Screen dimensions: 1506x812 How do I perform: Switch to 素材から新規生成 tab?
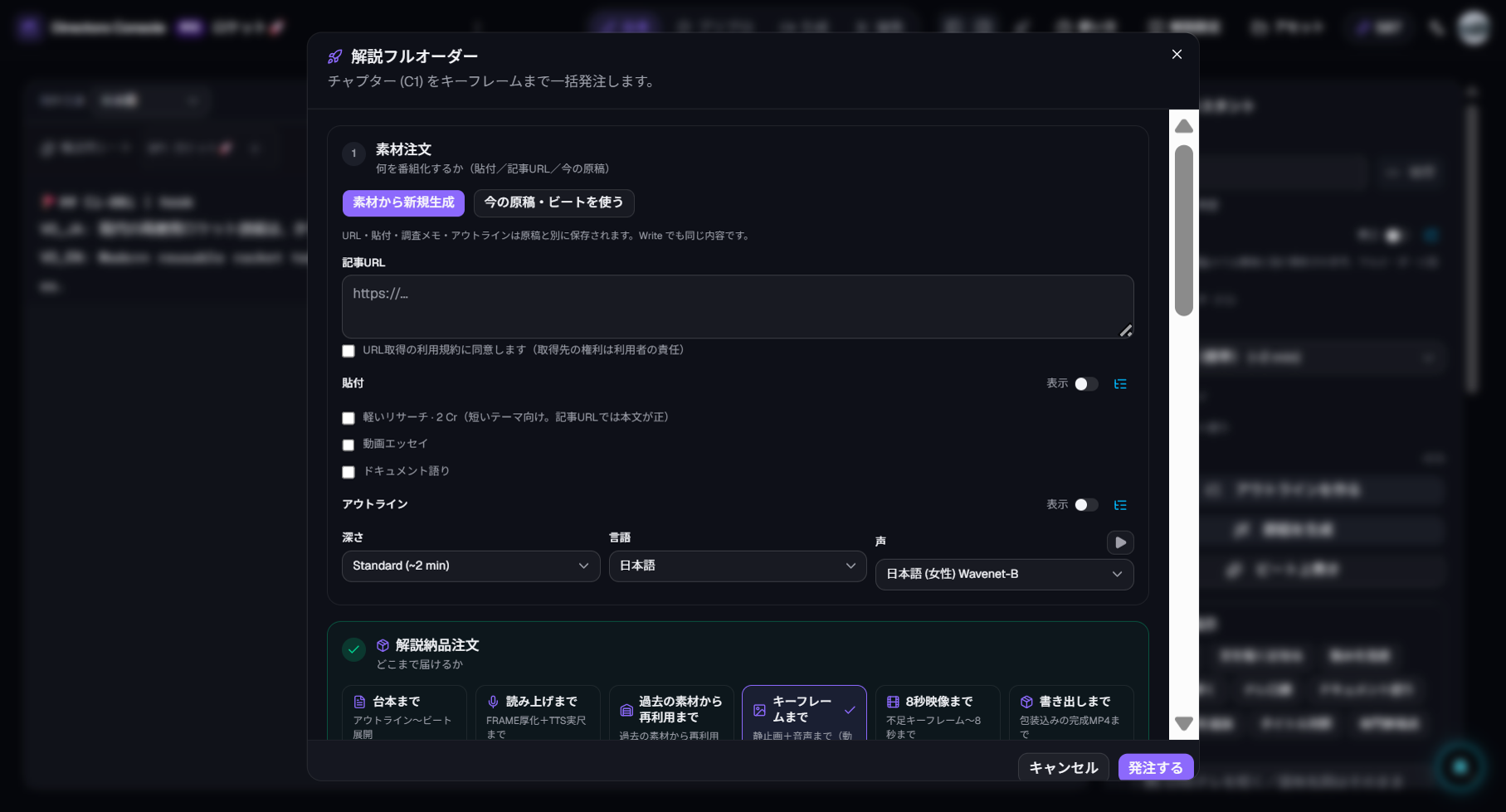pyautogui.click(x=403, y=202)
